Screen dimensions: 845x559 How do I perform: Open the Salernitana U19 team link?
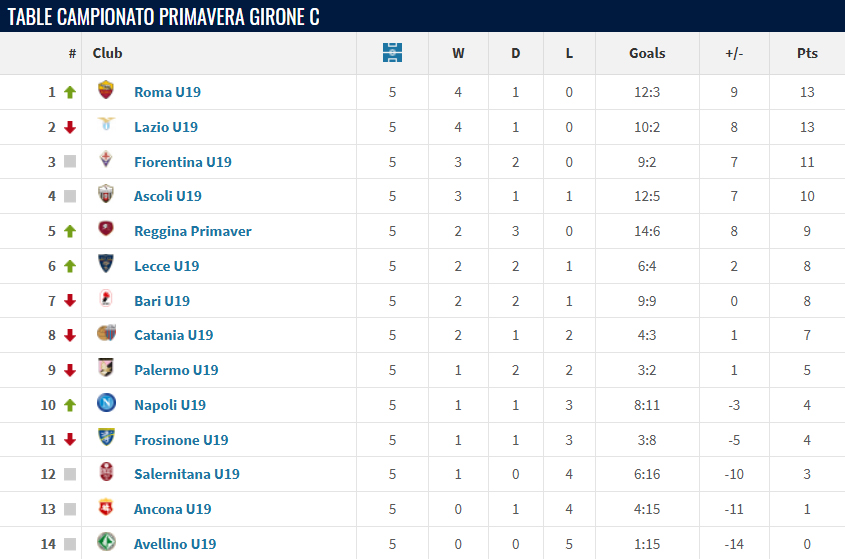click(186, 474)
